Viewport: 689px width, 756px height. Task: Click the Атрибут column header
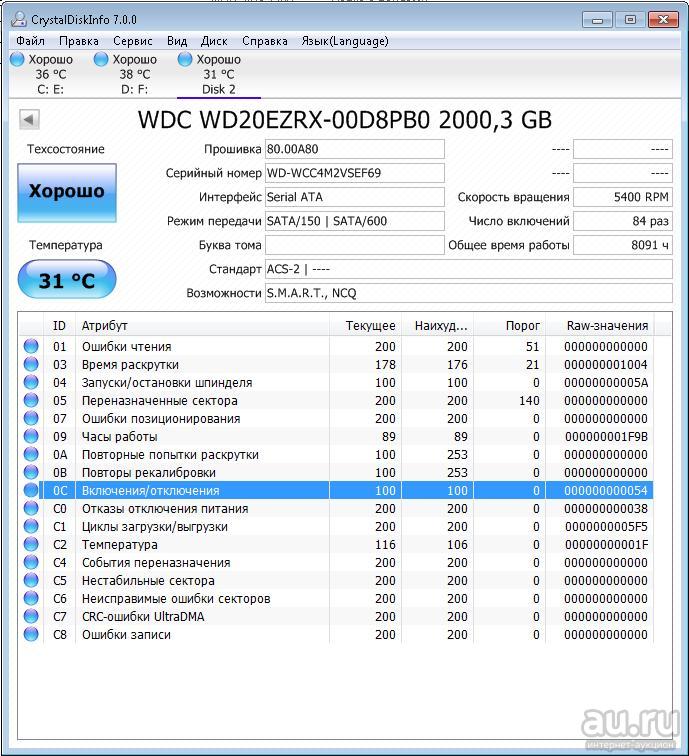pyautogui.click(x=203, y=325)
